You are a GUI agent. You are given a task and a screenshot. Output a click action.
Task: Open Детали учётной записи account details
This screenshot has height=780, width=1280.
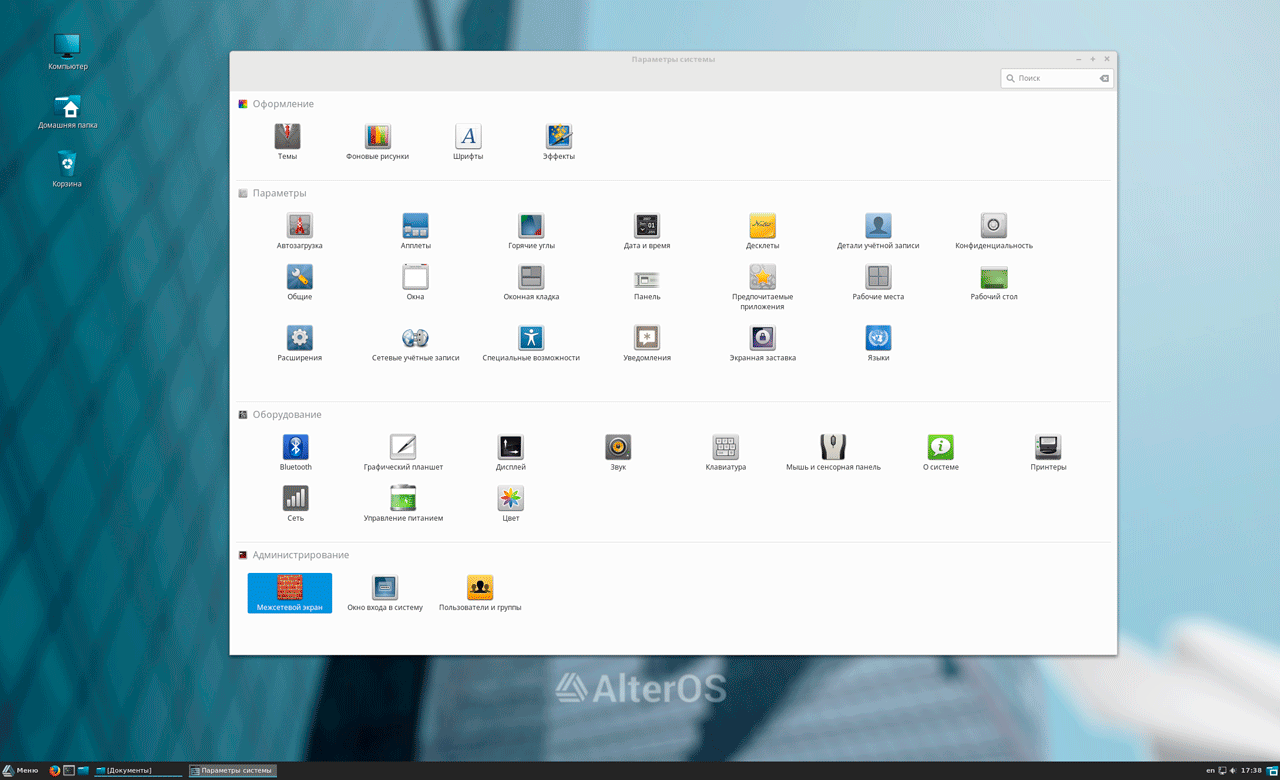coord(878,231)
